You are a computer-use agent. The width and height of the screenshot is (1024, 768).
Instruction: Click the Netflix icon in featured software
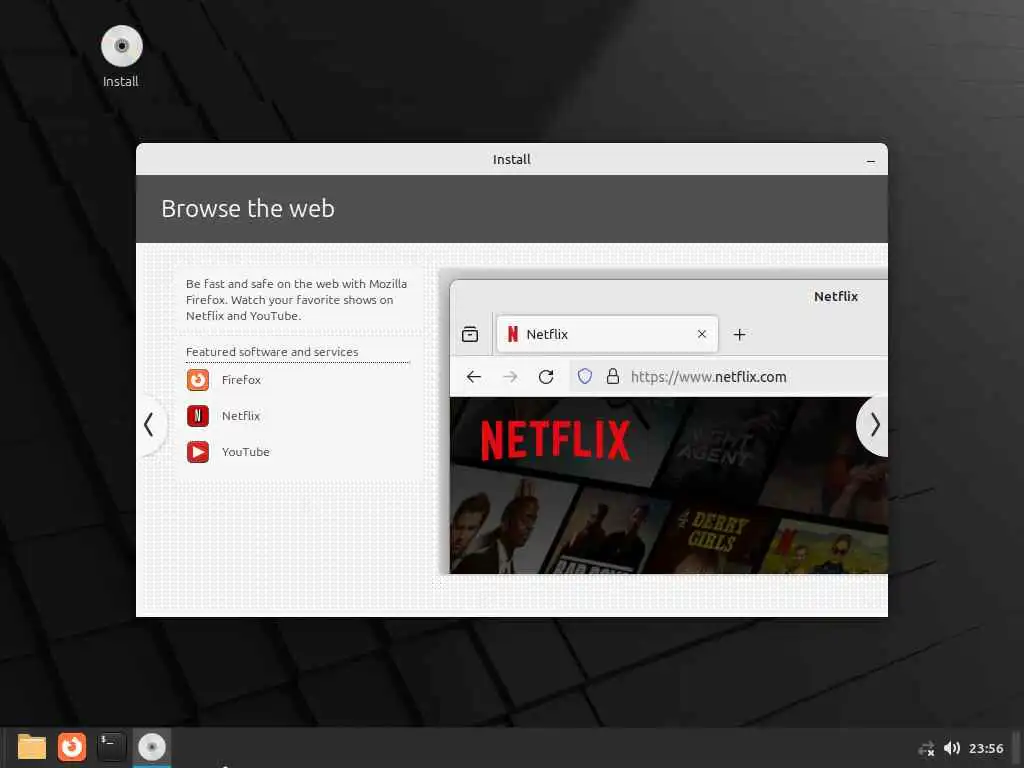(198, 416)
